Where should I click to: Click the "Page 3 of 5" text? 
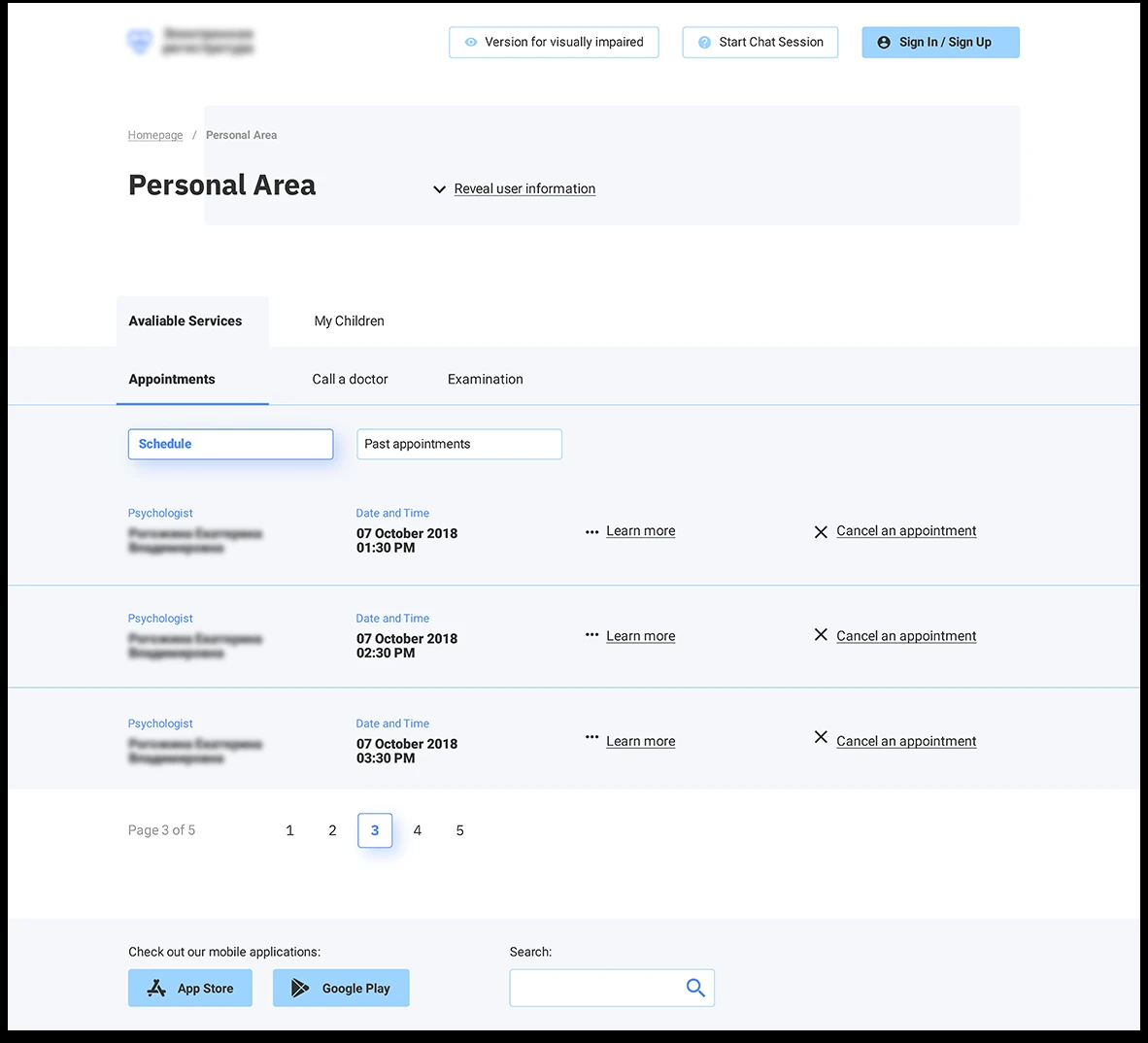coord(162,830)
